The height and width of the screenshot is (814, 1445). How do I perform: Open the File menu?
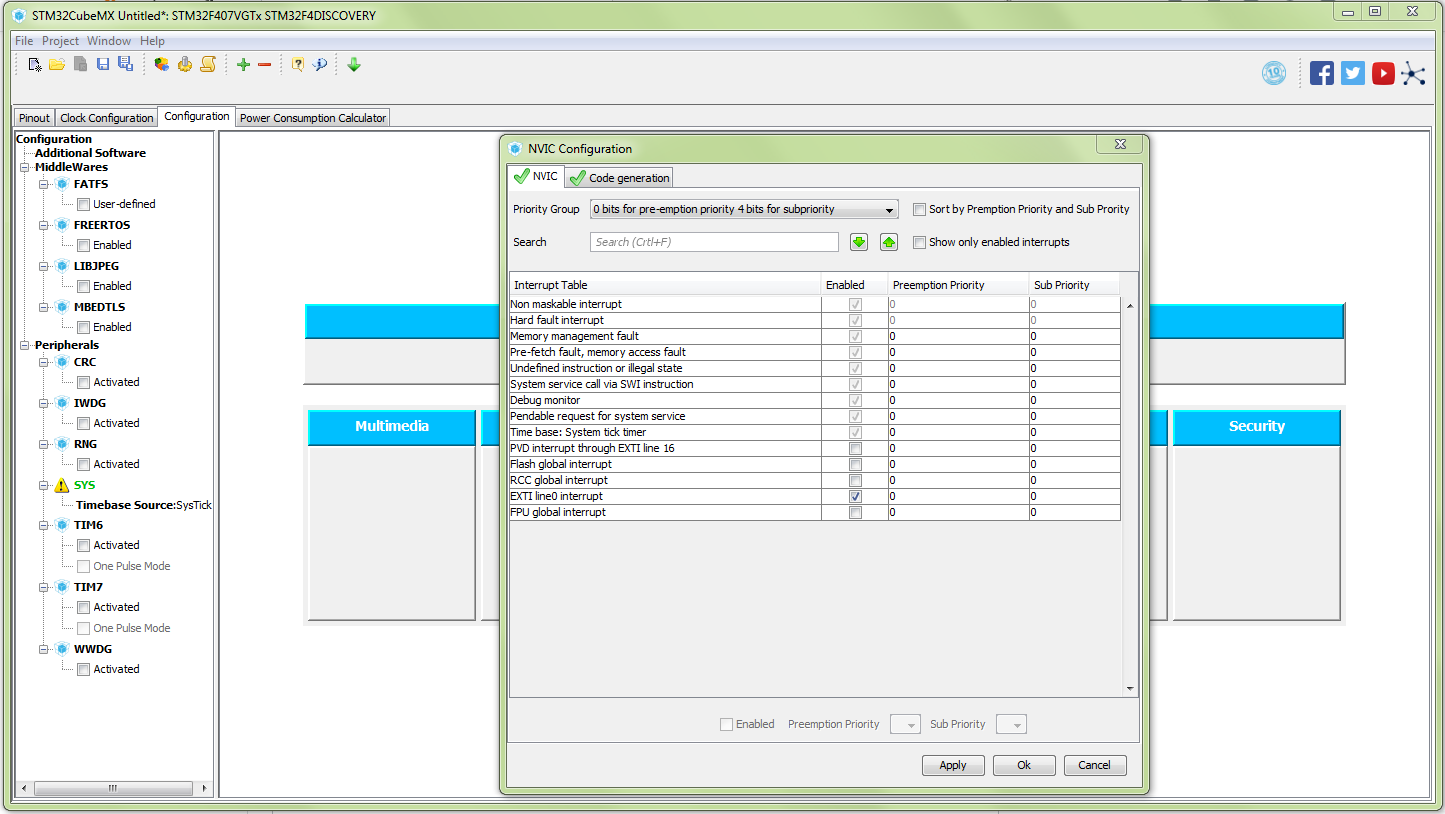tap(24, 41)
